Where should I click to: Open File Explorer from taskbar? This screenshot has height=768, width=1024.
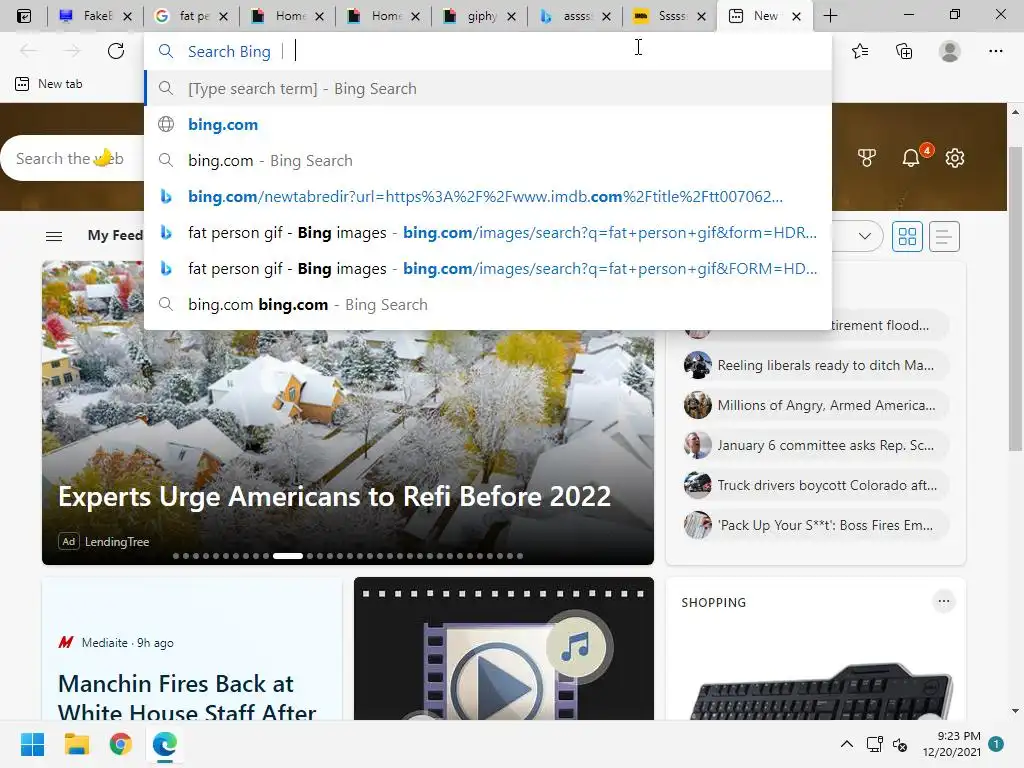[x=76, y=744]
